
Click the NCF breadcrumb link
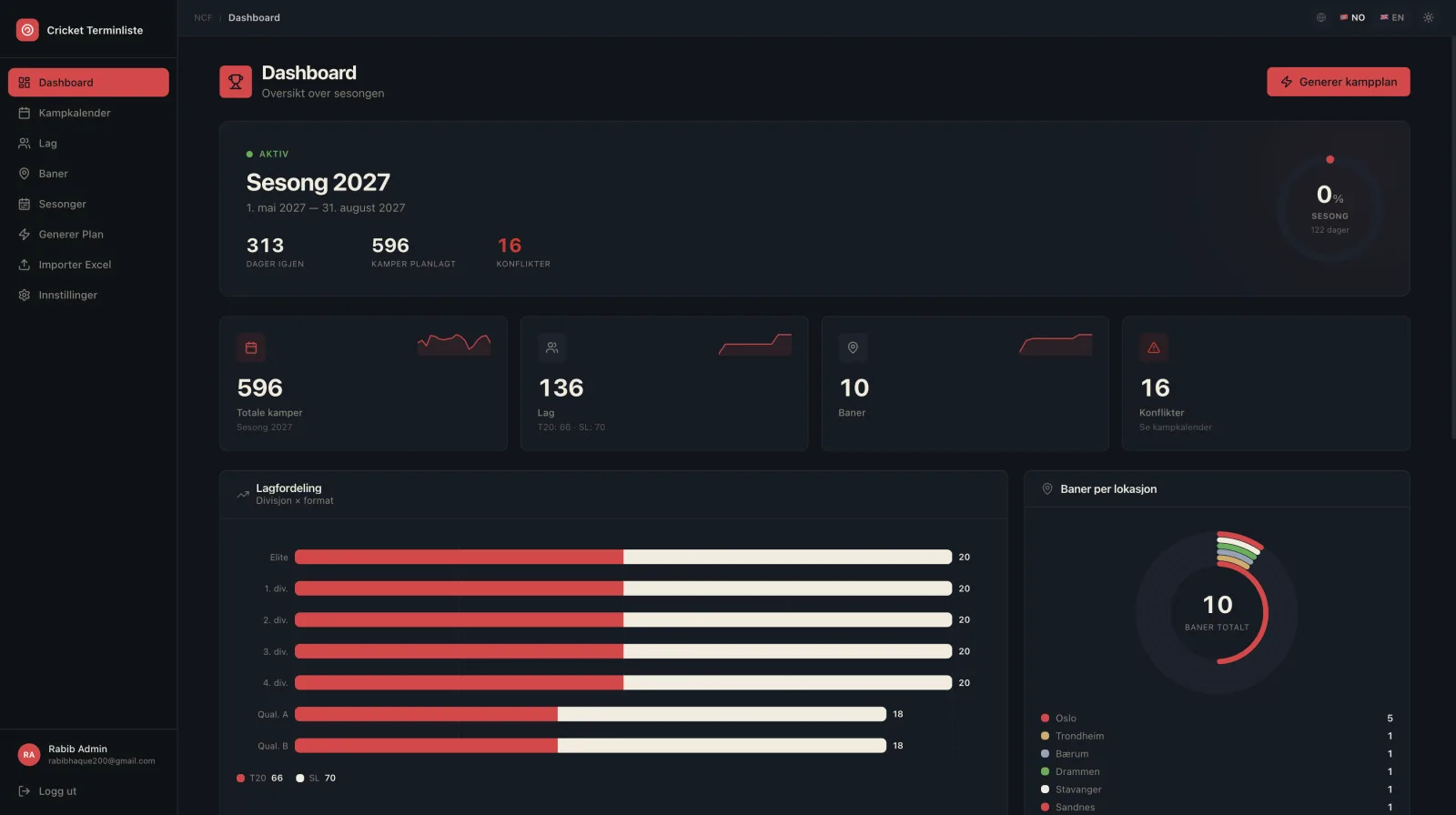tap(203, 17)
